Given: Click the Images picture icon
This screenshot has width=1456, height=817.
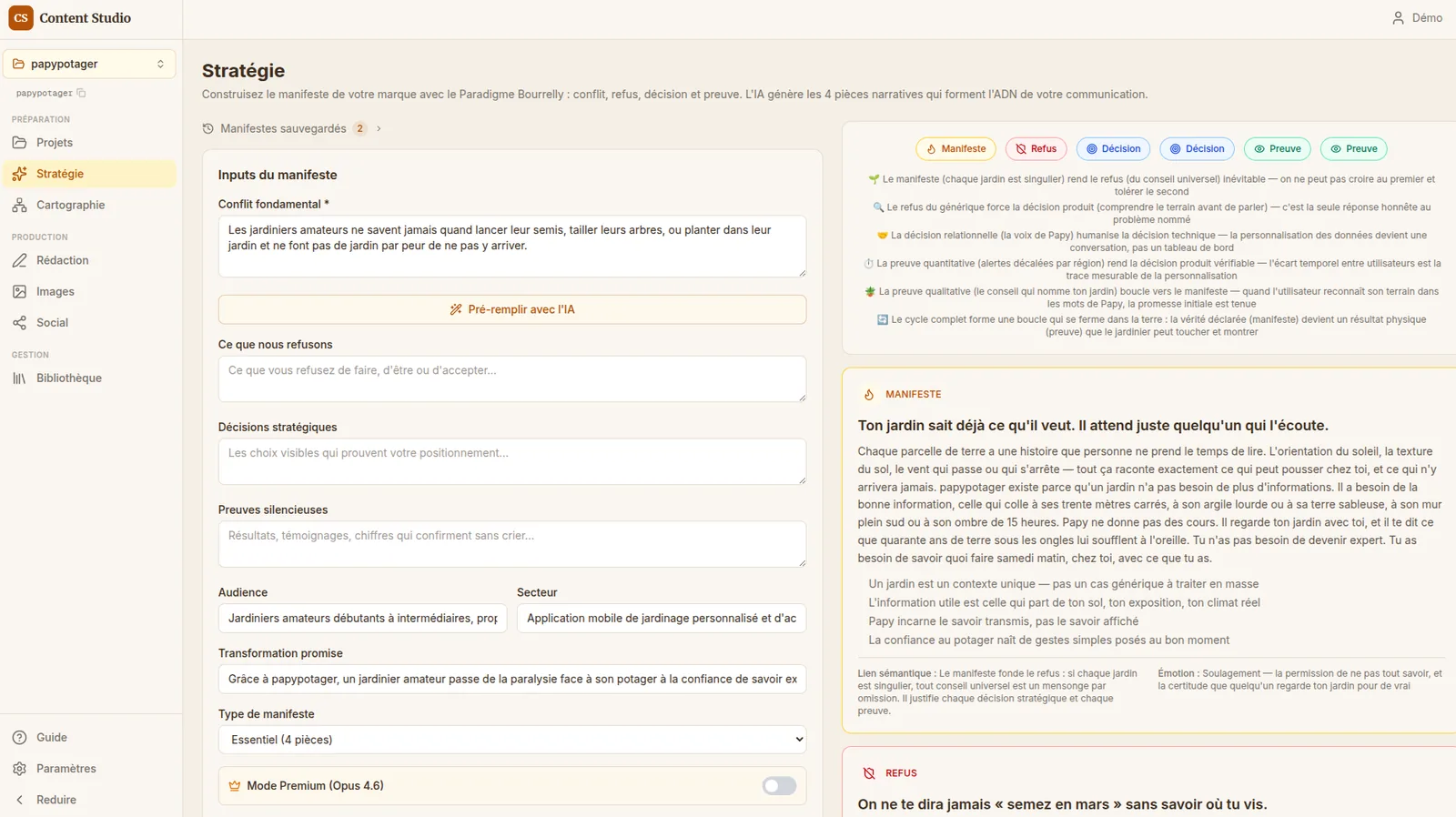Looking at the screenshot, I should click(19, 291).
